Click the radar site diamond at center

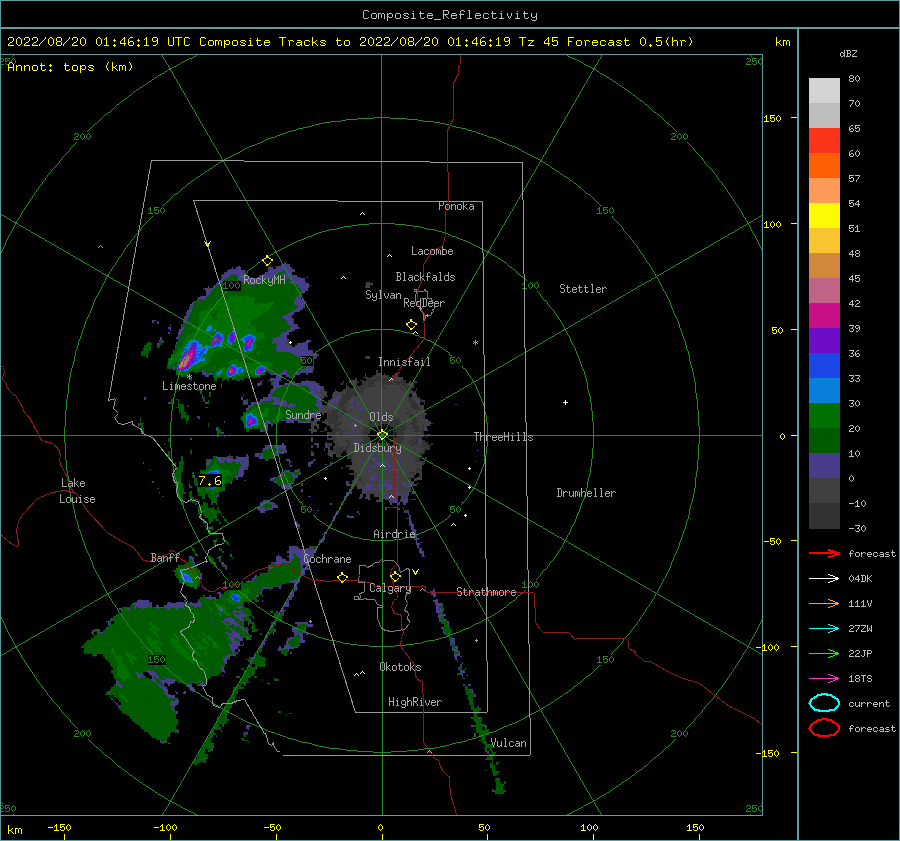(x=382, y=435)
